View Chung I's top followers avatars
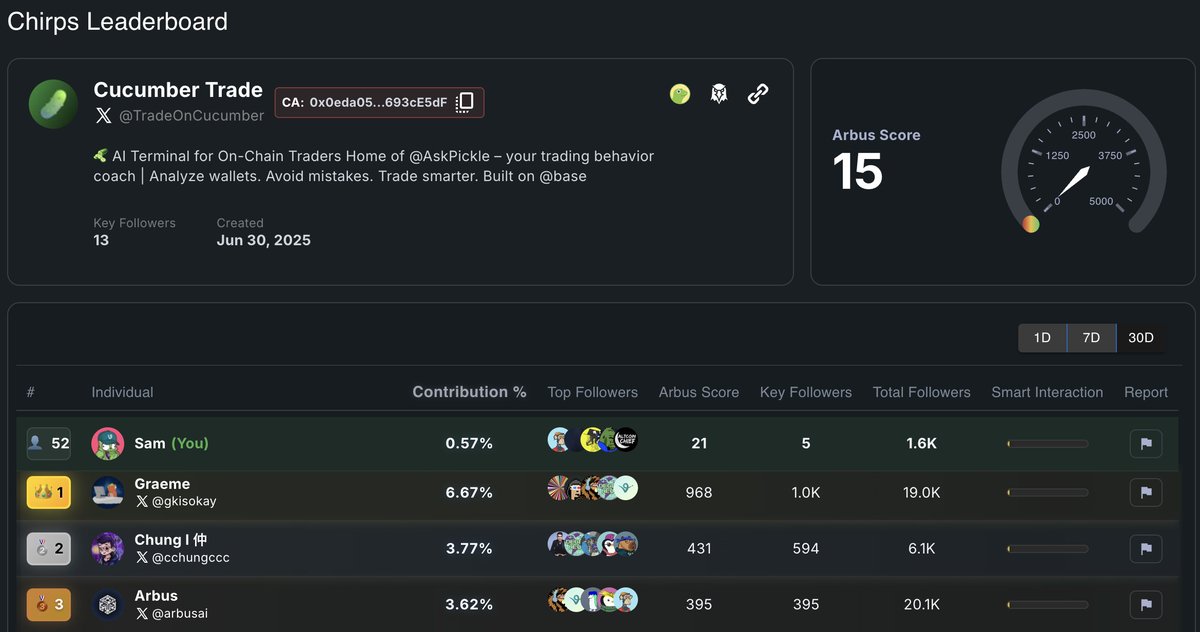This screenshot has width=1200, height=632. [x=593, y=544]
